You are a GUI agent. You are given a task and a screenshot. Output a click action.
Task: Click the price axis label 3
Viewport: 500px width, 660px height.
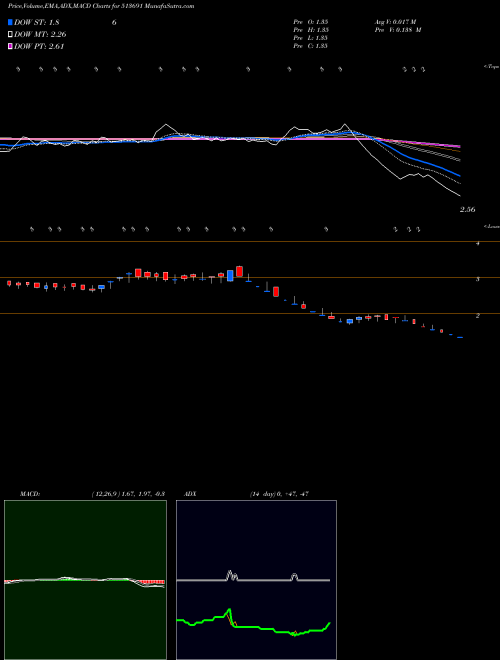coord(478,279)
